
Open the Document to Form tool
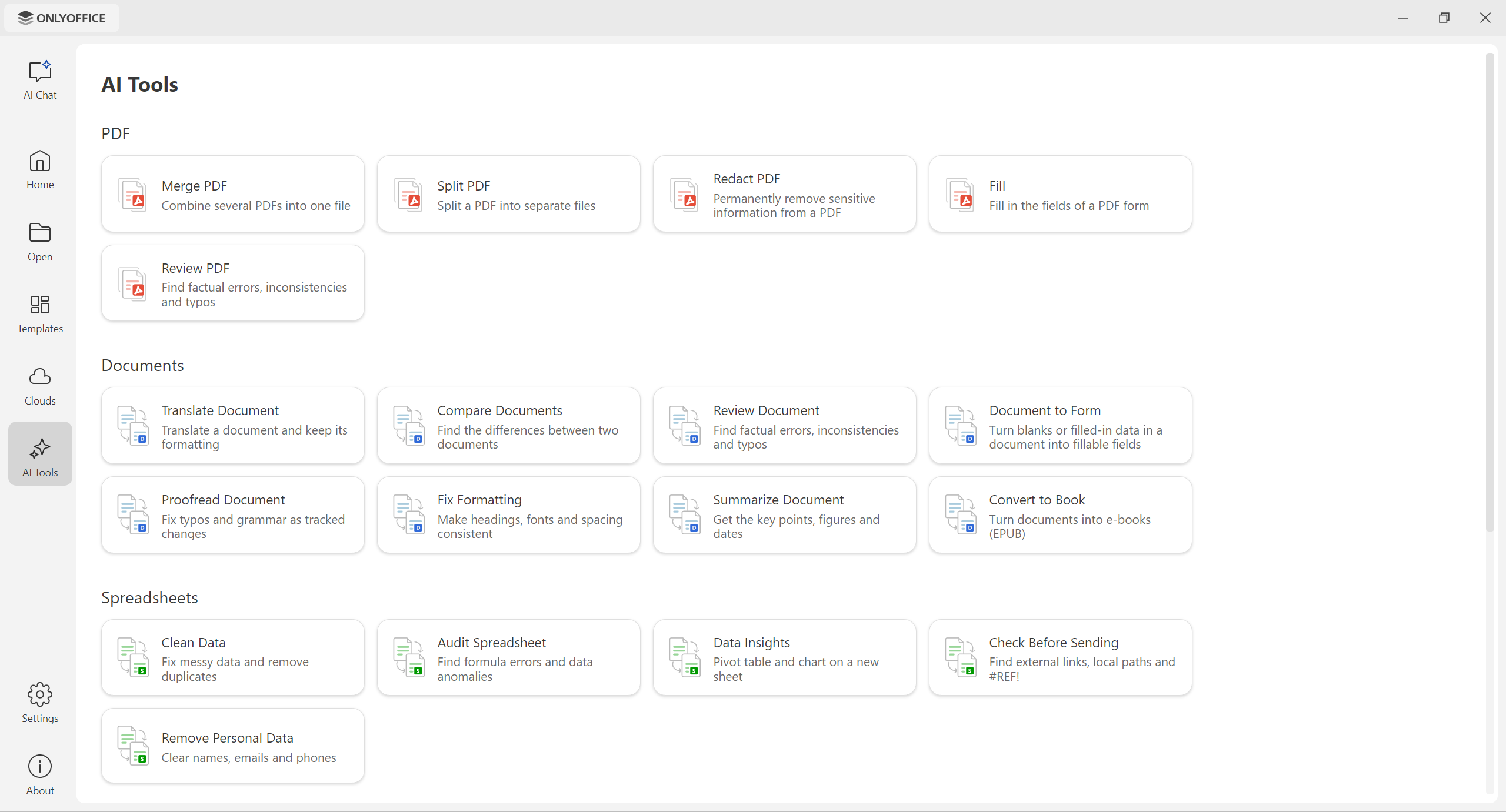(x=1060, y=426)
